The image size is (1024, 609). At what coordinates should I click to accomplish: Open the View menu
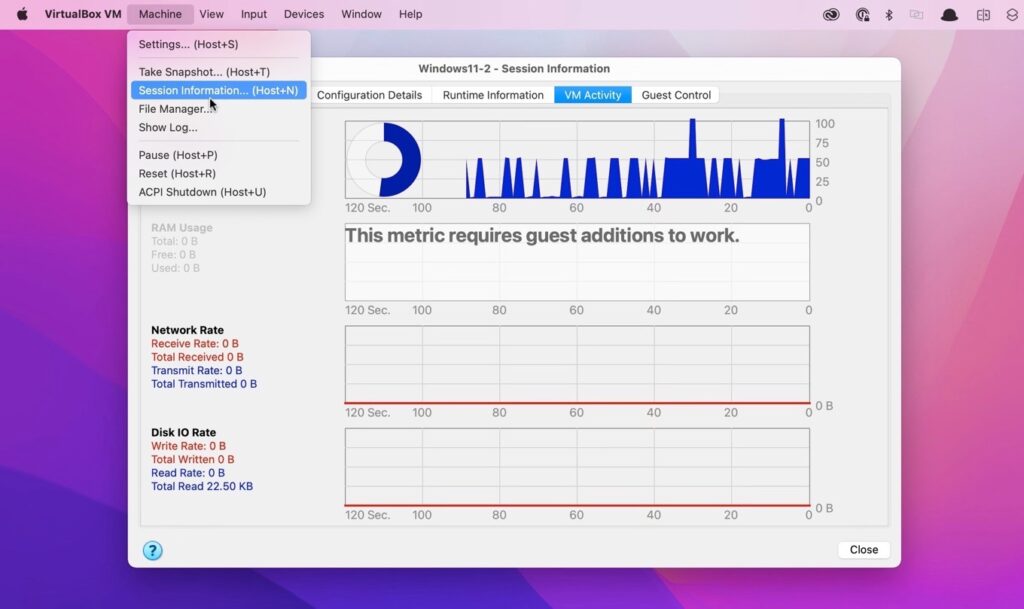coord(212,14)
